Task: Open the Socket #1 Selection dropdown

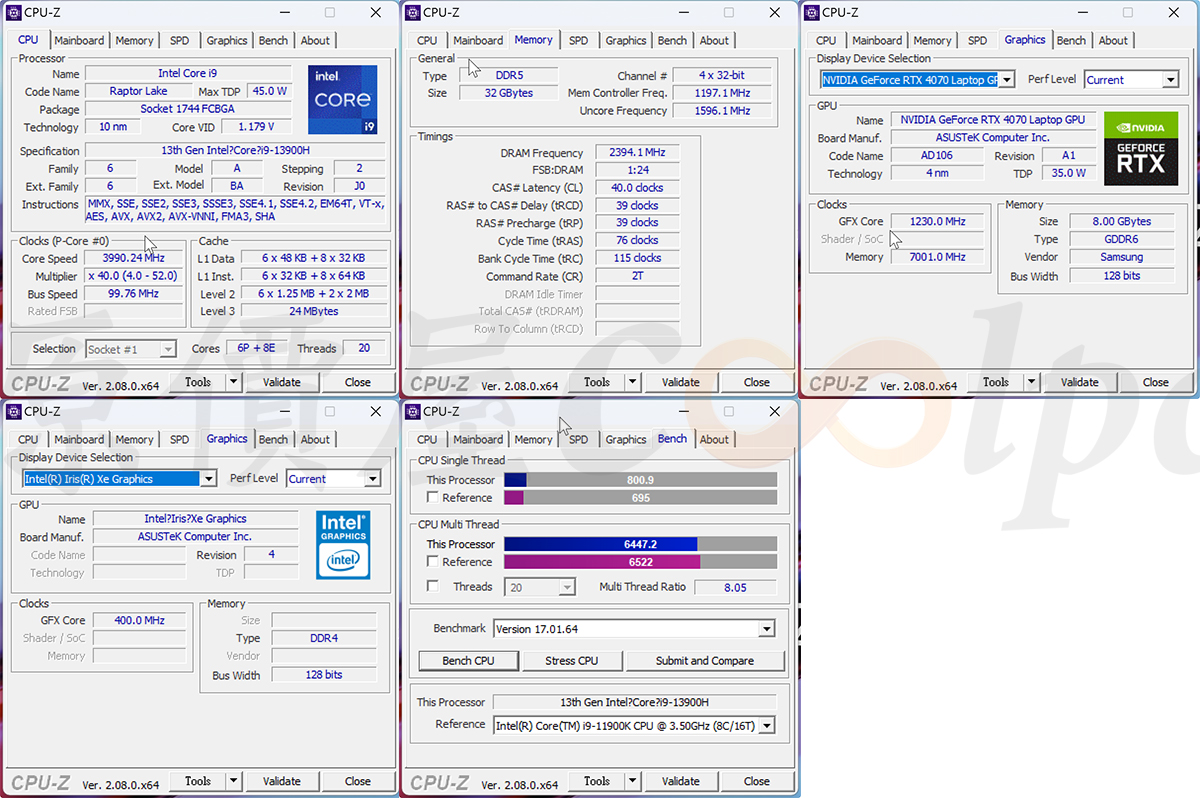Action: pos(168,349)
